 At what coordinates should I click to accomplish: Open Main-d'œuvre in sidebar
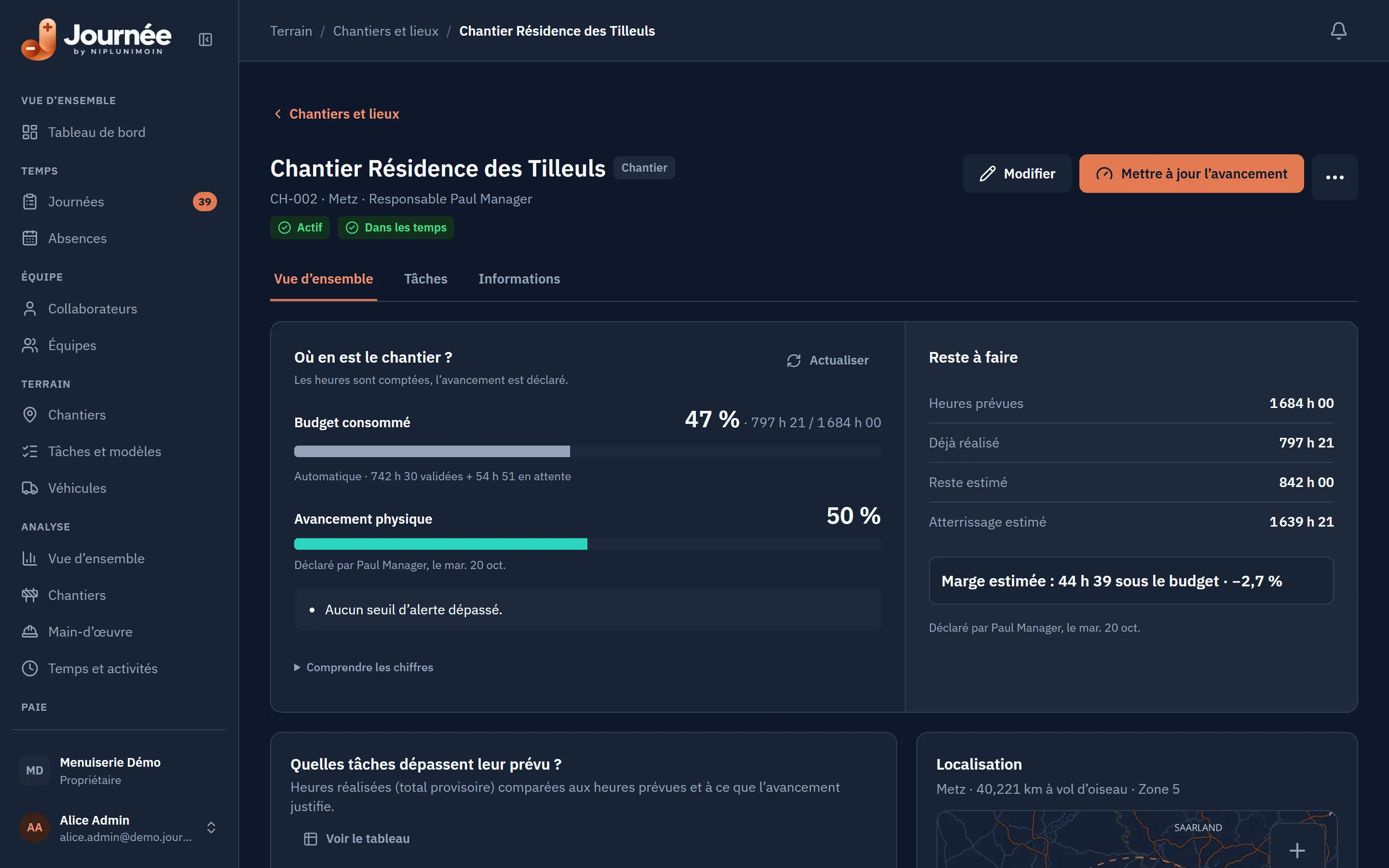click(119, 632)
